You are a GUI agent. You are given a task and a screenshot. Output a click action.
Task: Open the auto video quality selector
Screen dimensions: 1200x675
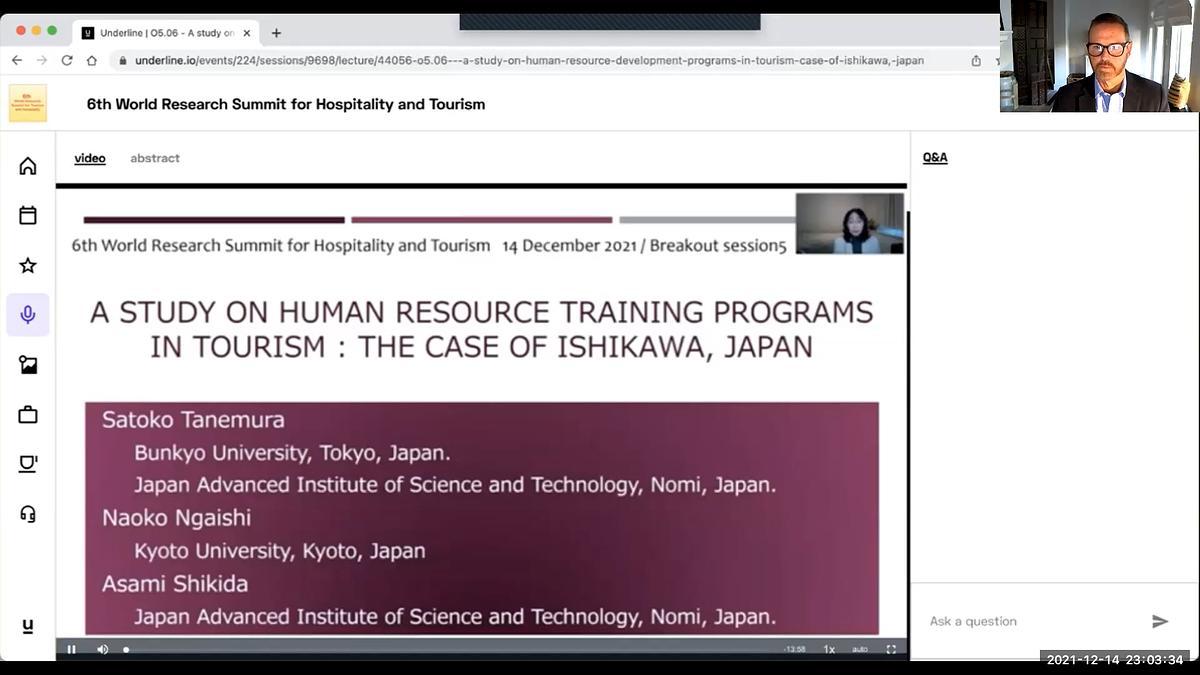[x=860, y=649]
